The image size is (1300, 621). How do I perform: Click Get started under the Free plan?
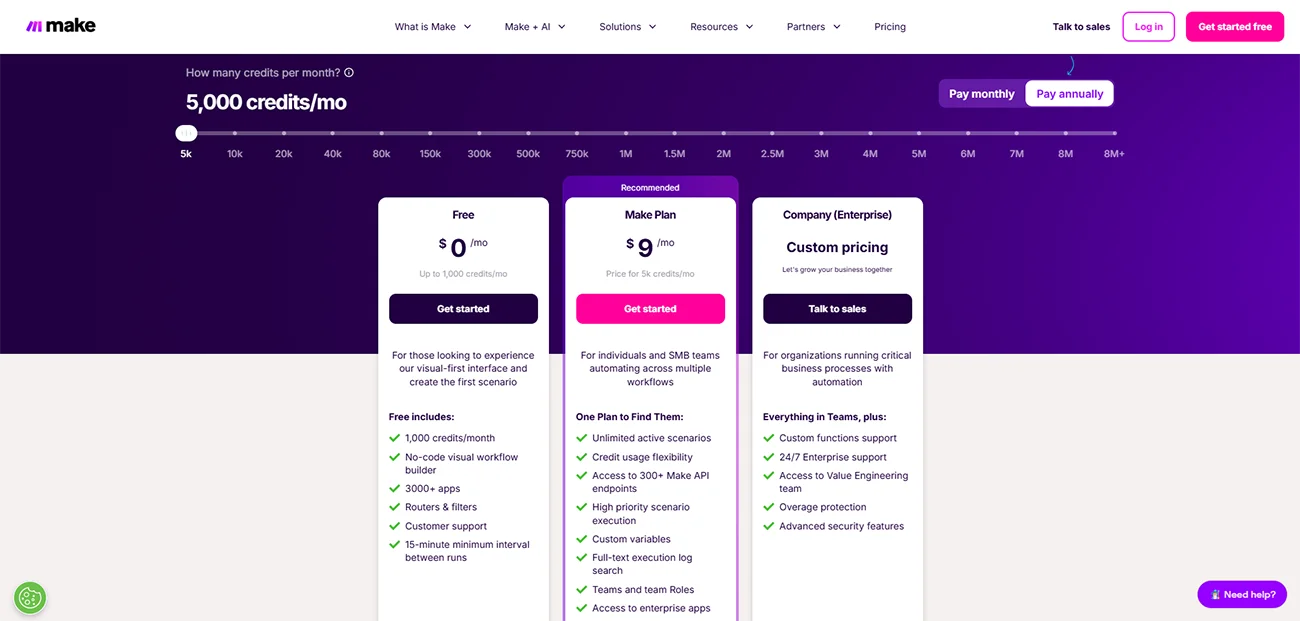tap(463, 309)
